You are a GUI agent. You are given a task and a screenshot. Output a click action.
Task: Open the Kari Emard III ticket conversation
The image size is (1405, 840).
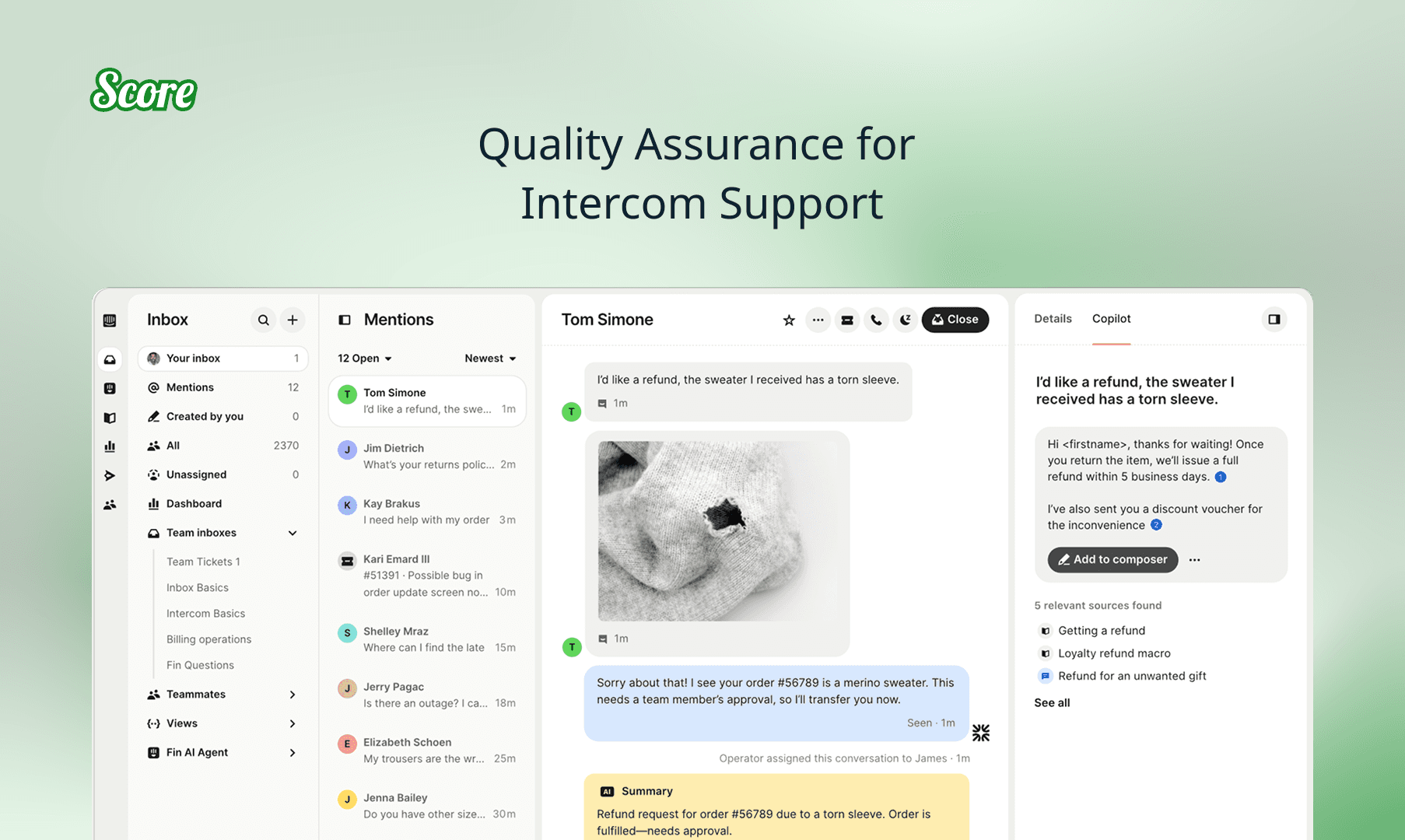[x=427, y=576]
